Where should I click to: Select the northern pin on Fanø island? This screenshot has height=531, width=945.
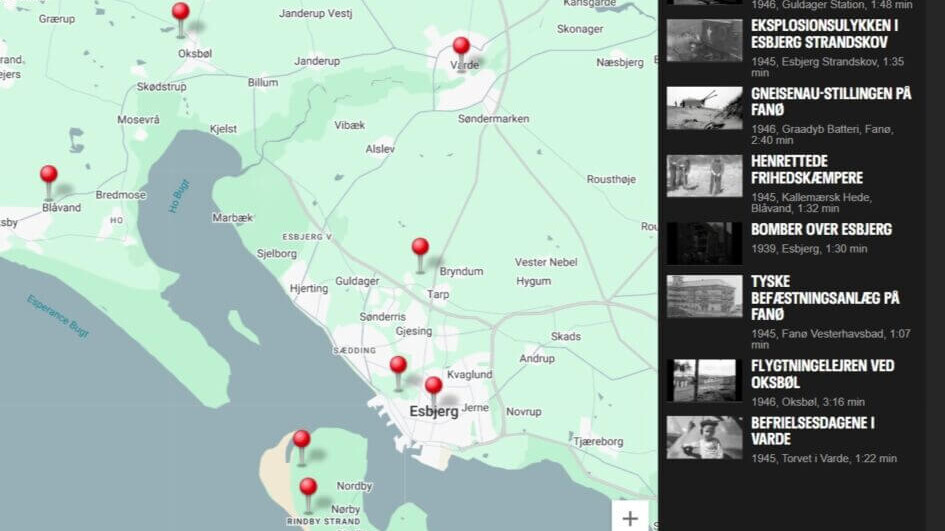click(x=301, y=441)
